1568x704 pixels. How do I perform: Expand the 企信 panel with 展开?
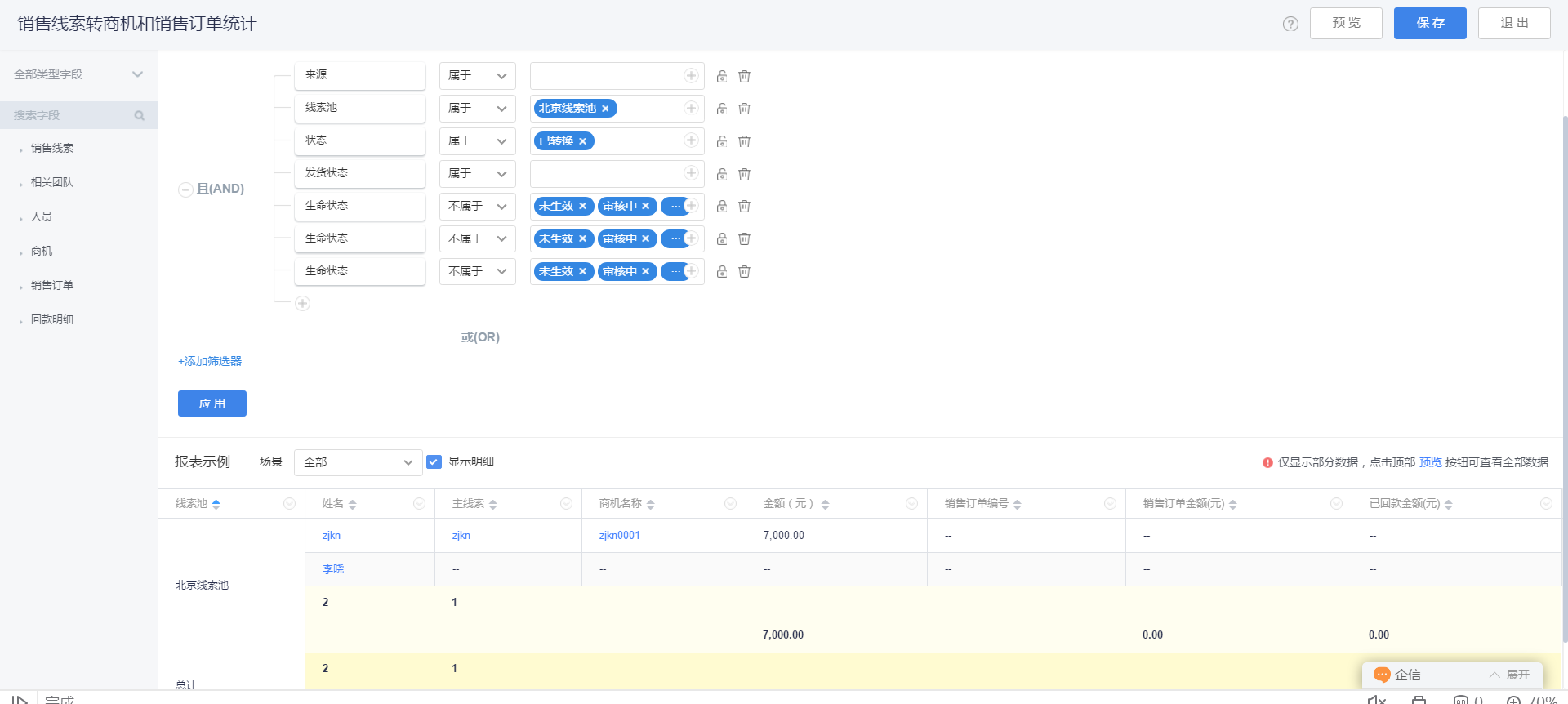click(1509, 675)
